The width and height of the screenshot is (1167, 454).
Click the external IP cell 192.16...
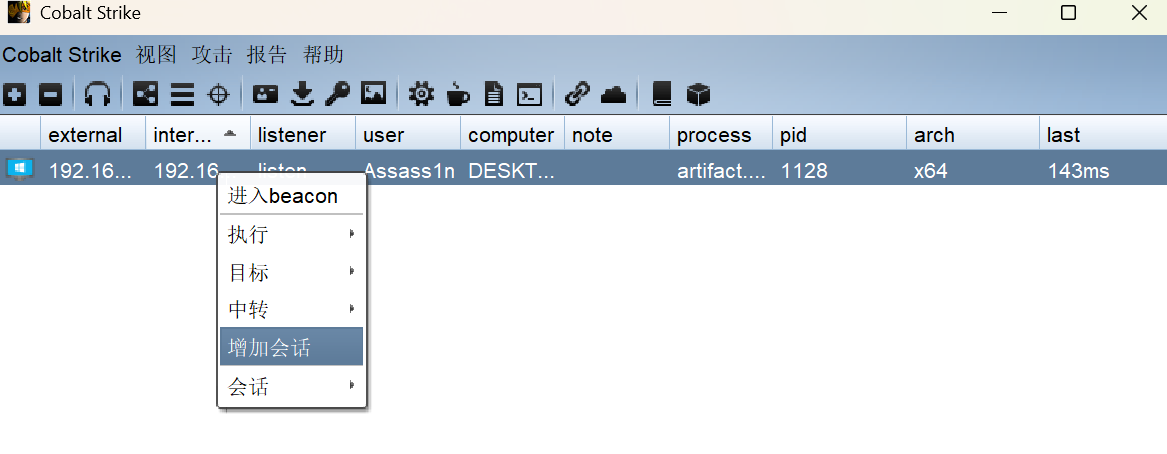(x=91, y=170)
